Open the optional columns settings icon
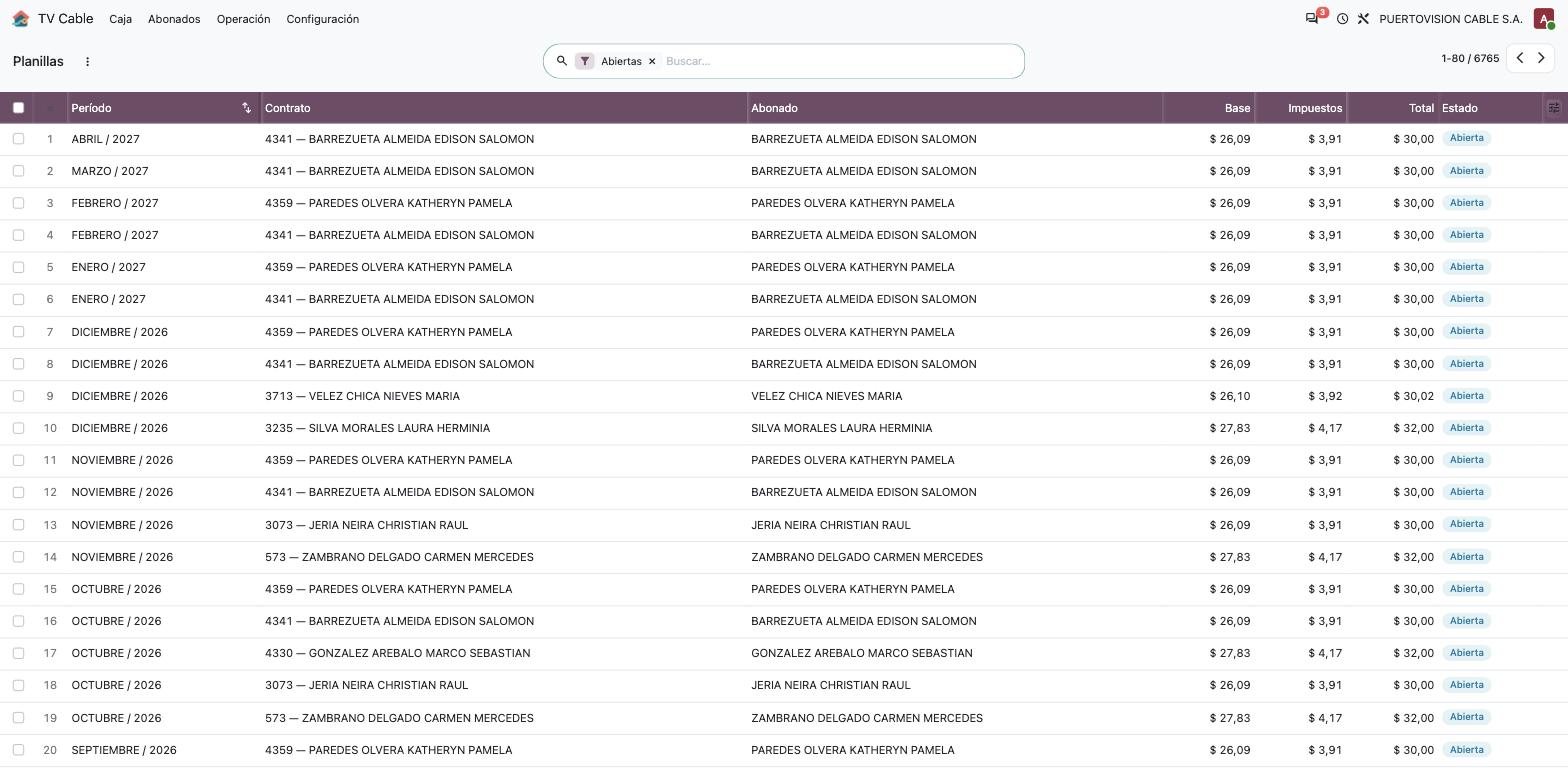This screenshot has width=1568, height=770. tap(1554, 108)
